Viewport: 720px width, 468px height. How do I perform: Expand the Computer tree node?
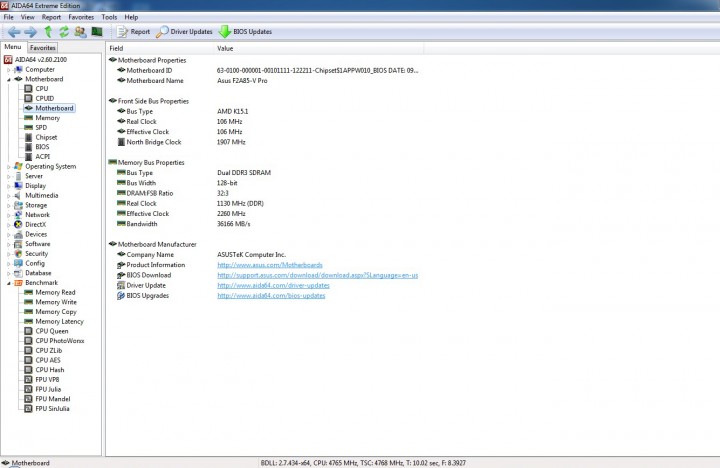point(8,70)
